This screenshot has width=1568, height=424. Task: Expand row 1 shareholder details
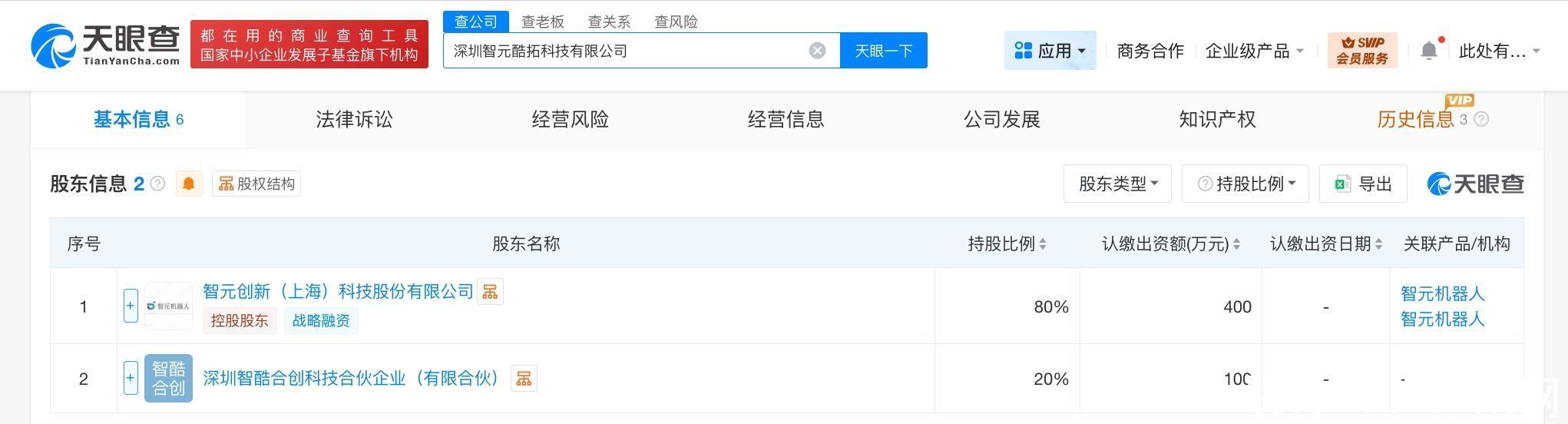[131, 306]
